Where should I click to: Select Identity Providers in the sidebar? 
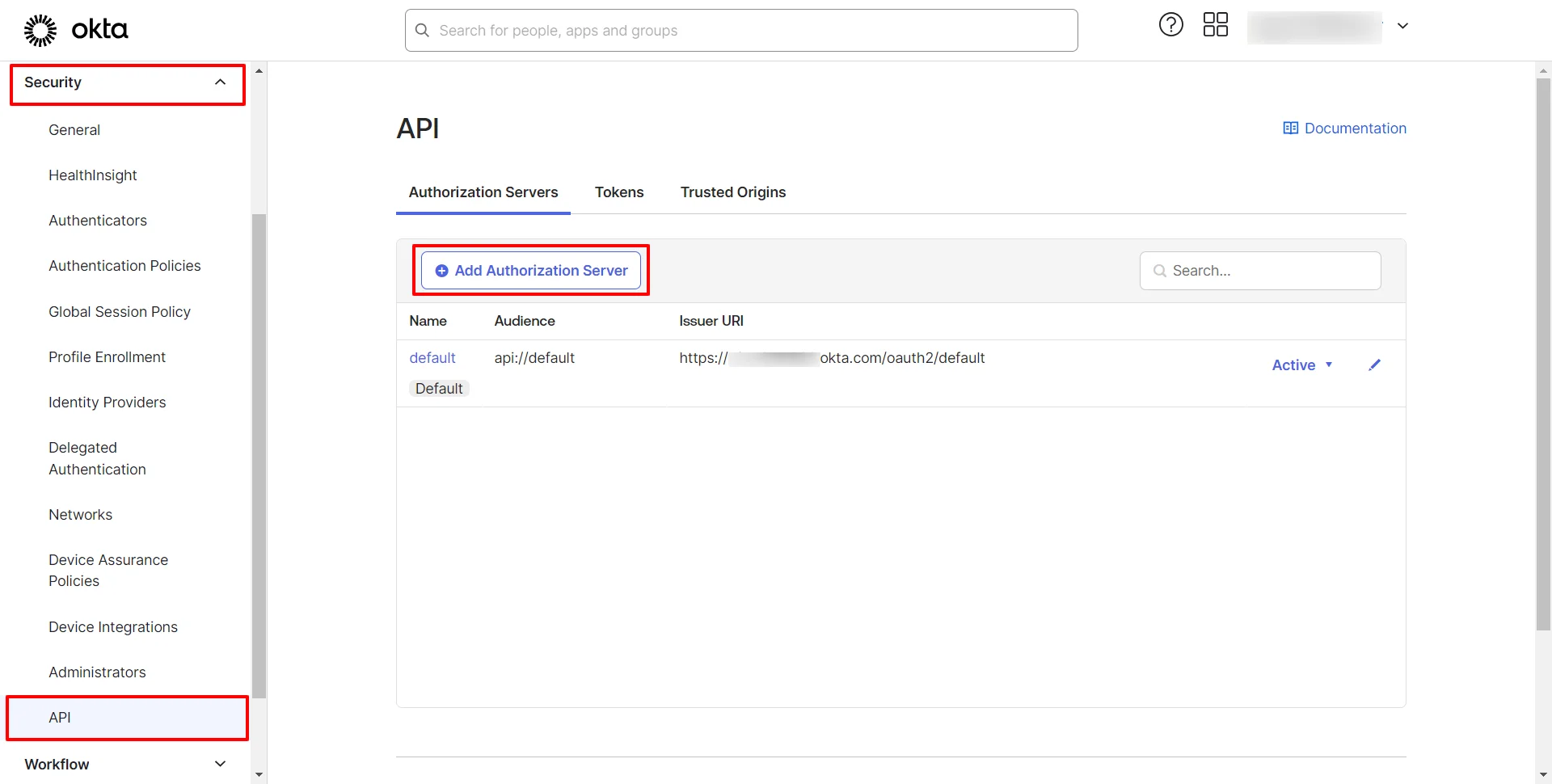tap(107, 402)
